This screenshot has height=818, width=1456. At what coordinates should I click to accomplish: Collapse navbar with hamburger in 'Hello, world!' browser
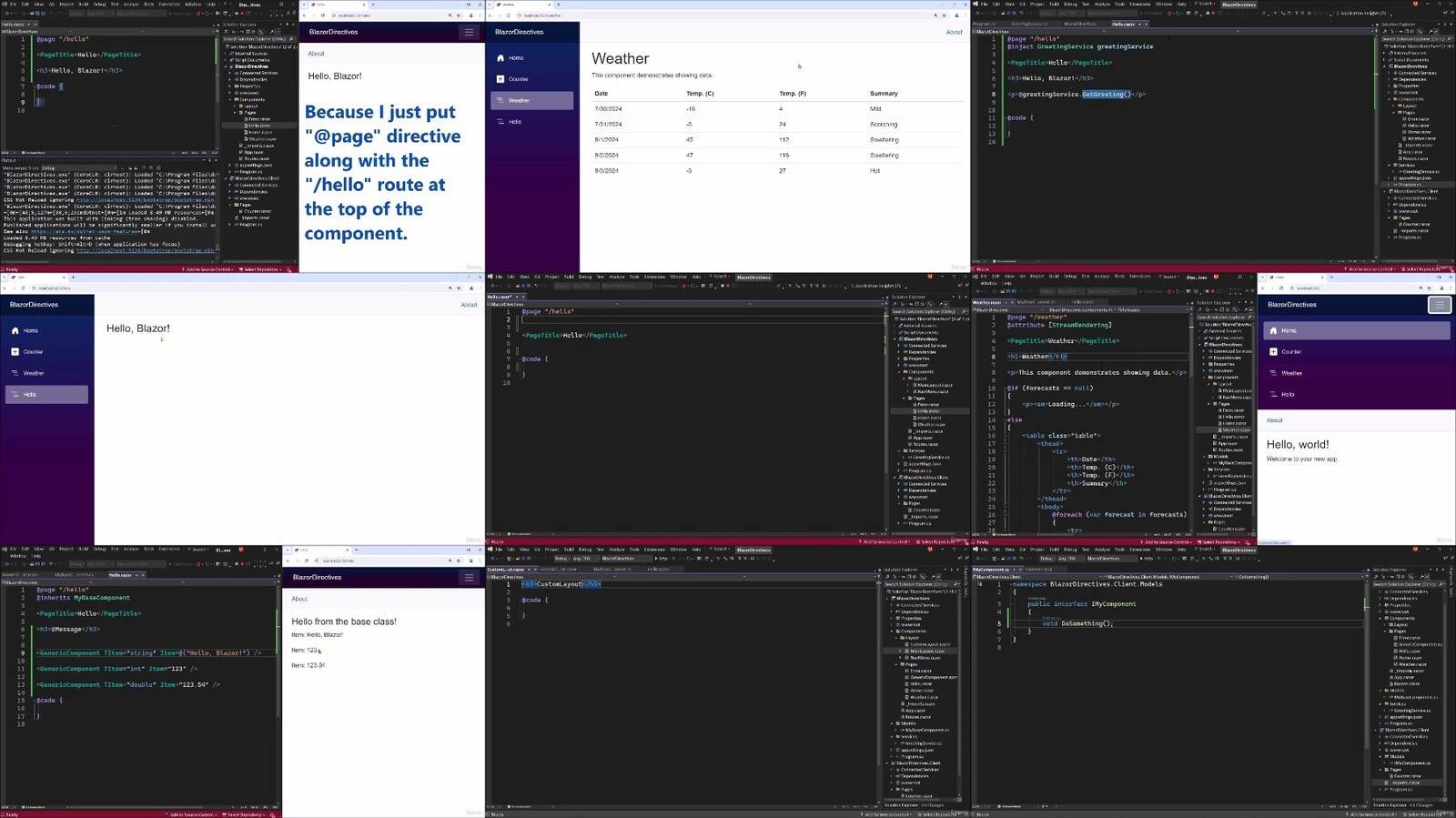pyautogui.click(x=1440, y=305)
